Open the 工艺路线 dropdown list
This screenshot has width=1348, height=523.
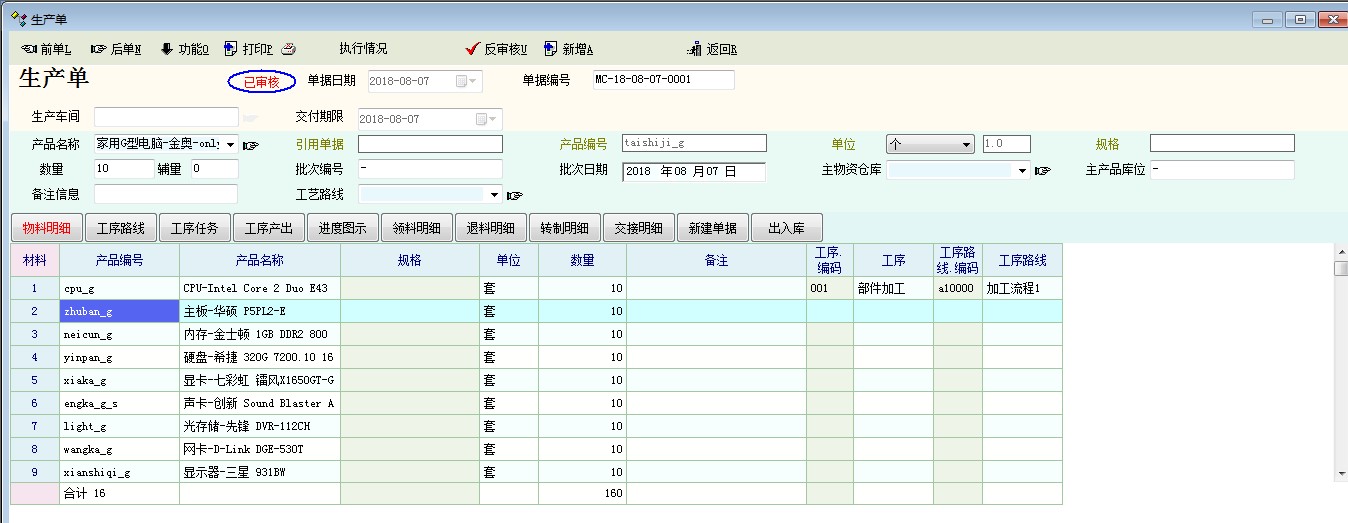click(495, 195)
